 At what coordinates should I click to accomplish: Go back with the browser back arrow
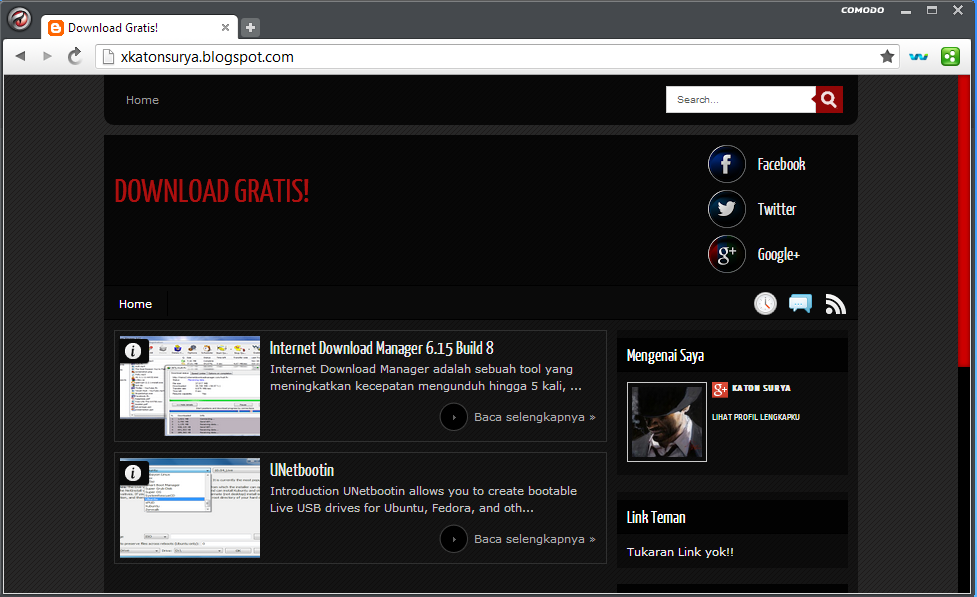point(21,56)
